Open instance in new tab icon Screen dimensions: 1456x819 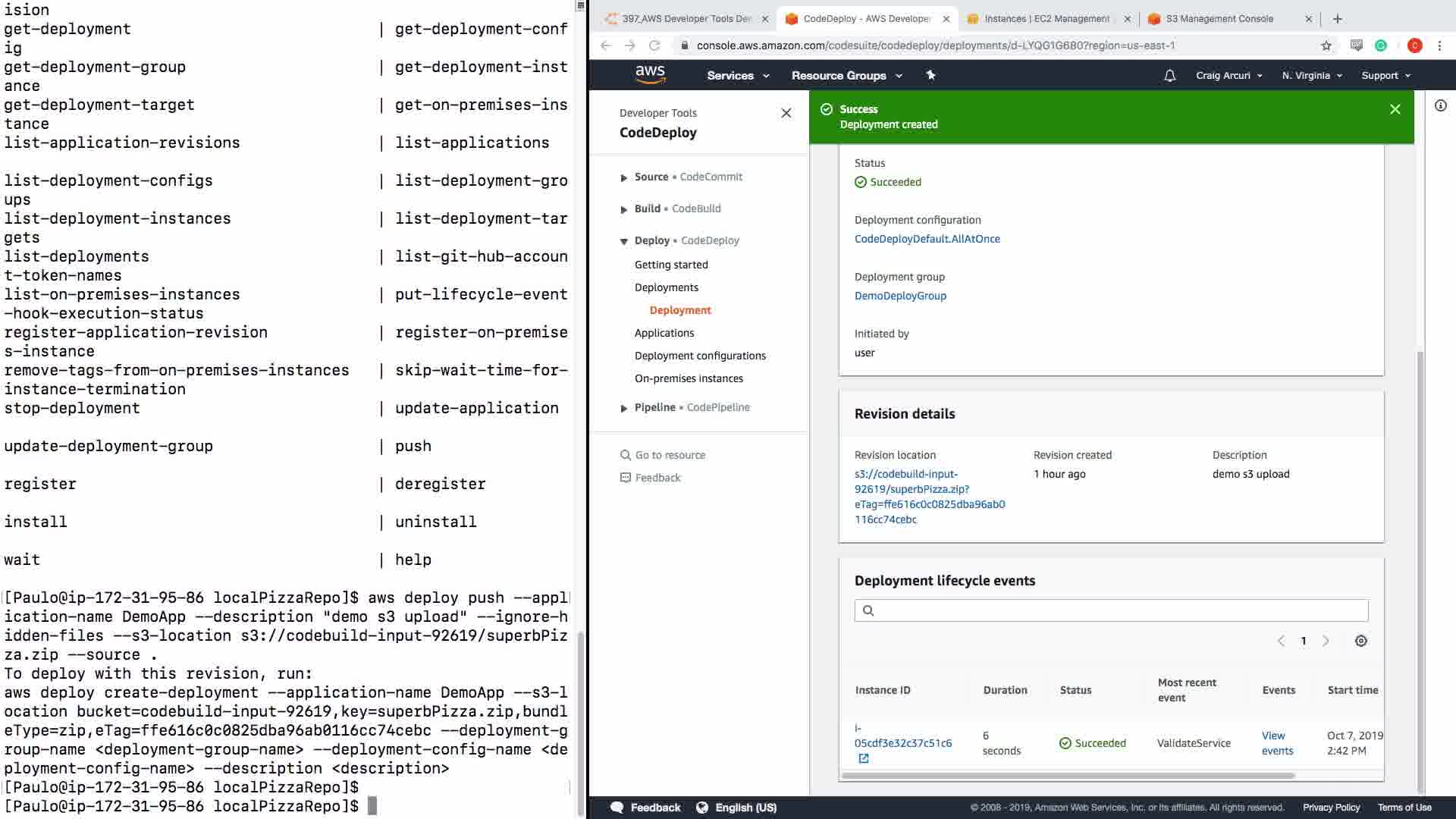863,758
